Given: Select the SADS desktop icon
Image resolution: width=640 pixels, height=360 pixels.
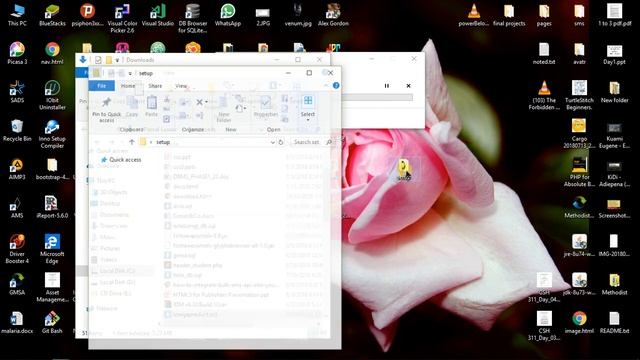Looking at the screenshot, I should tap(17, 92).
